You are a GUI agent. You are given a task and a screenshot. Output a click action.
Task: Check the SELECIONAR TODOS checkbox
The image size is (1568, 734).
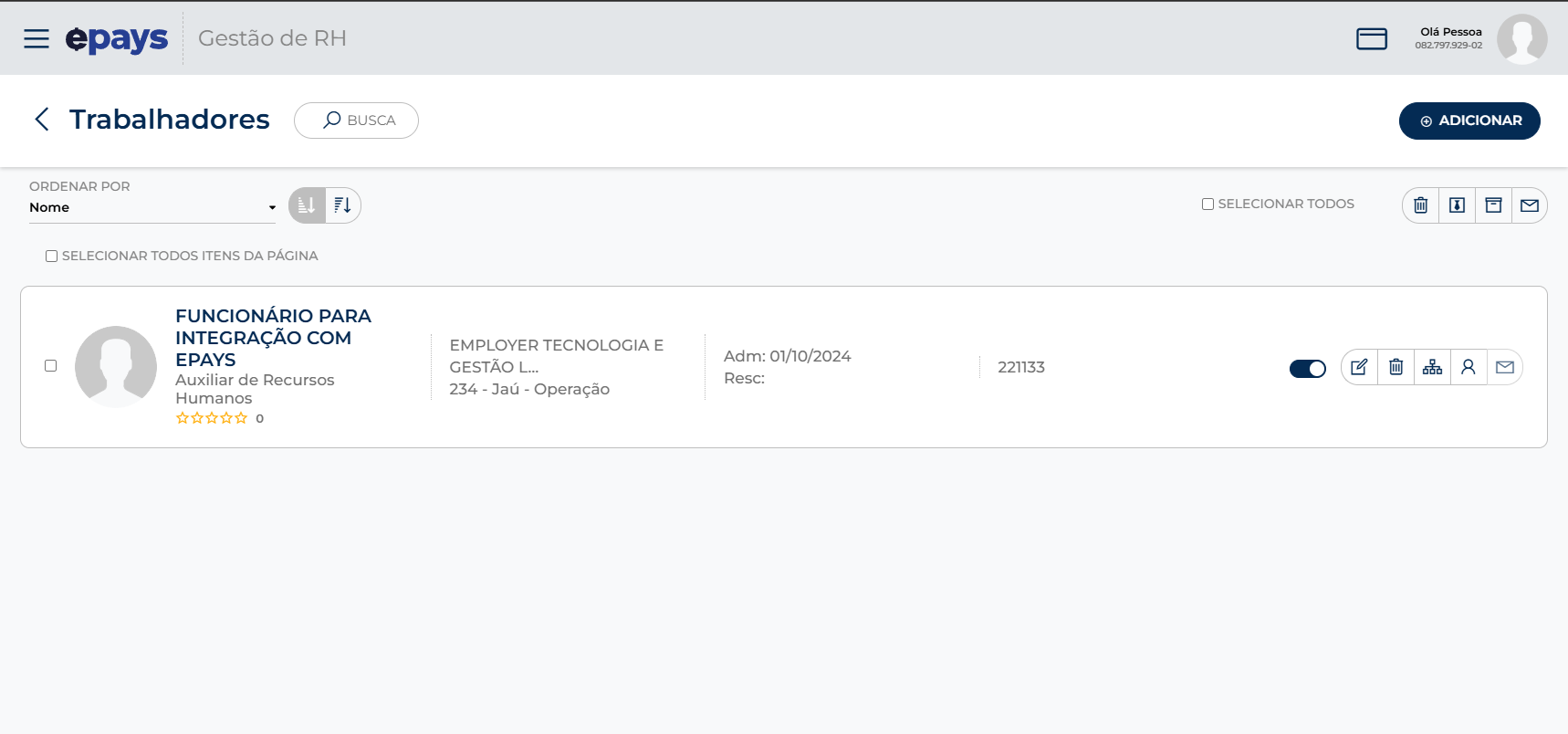tap(1207, 204)
